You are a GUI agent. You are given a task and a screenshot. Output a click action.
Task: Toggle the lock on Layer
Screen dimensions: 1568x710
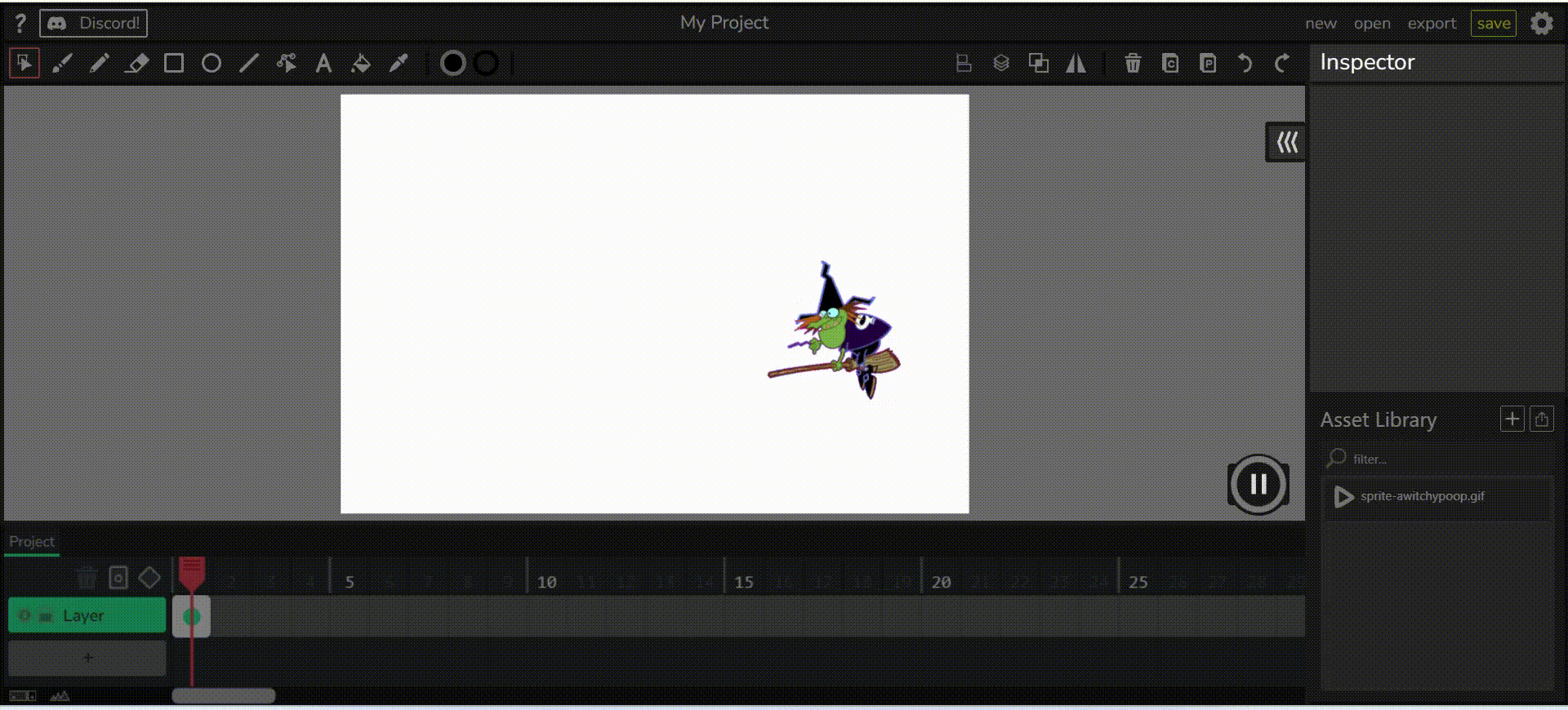(46, 615)
